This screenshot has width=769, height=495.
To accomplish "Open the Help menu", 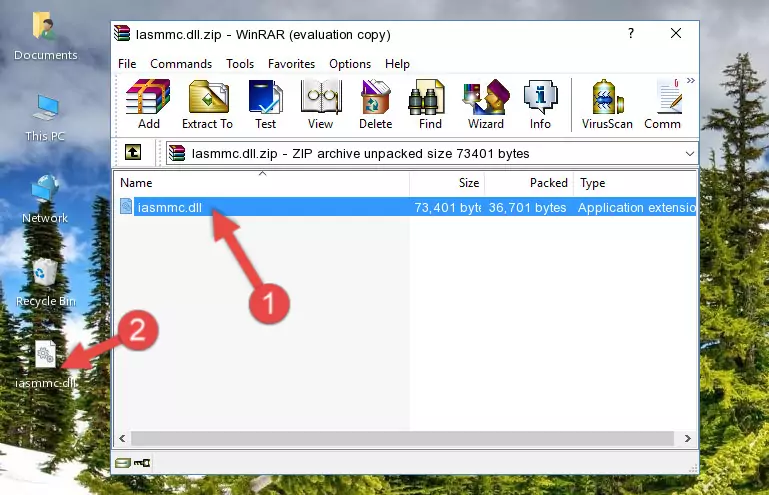I will coord(397,64).
